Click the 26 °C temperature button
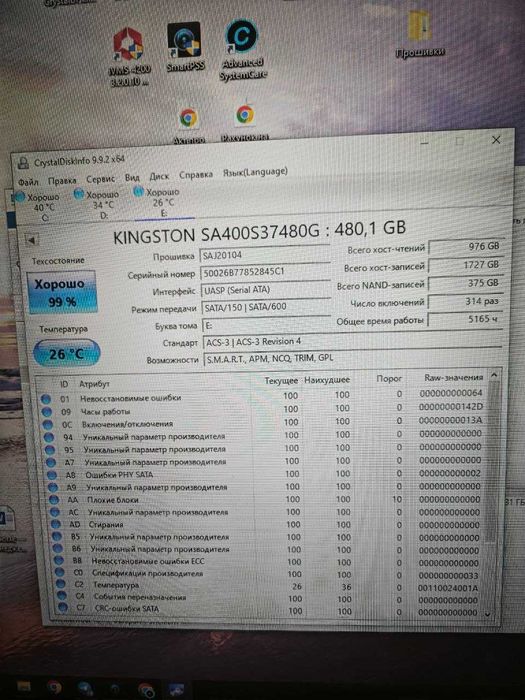Image resolution: width=525 pixels, height=700 pixels. (x=67, y=354)
